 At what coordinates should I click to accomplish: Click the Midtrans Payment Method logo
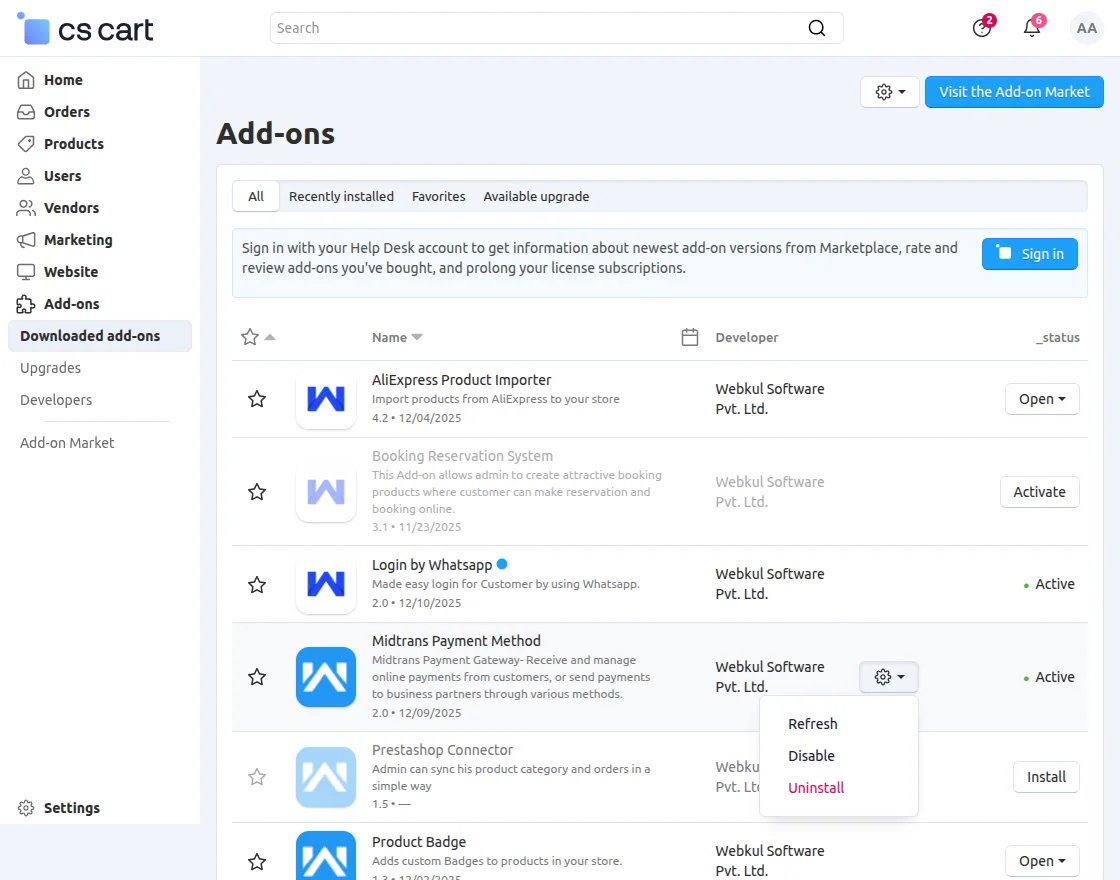326,676
